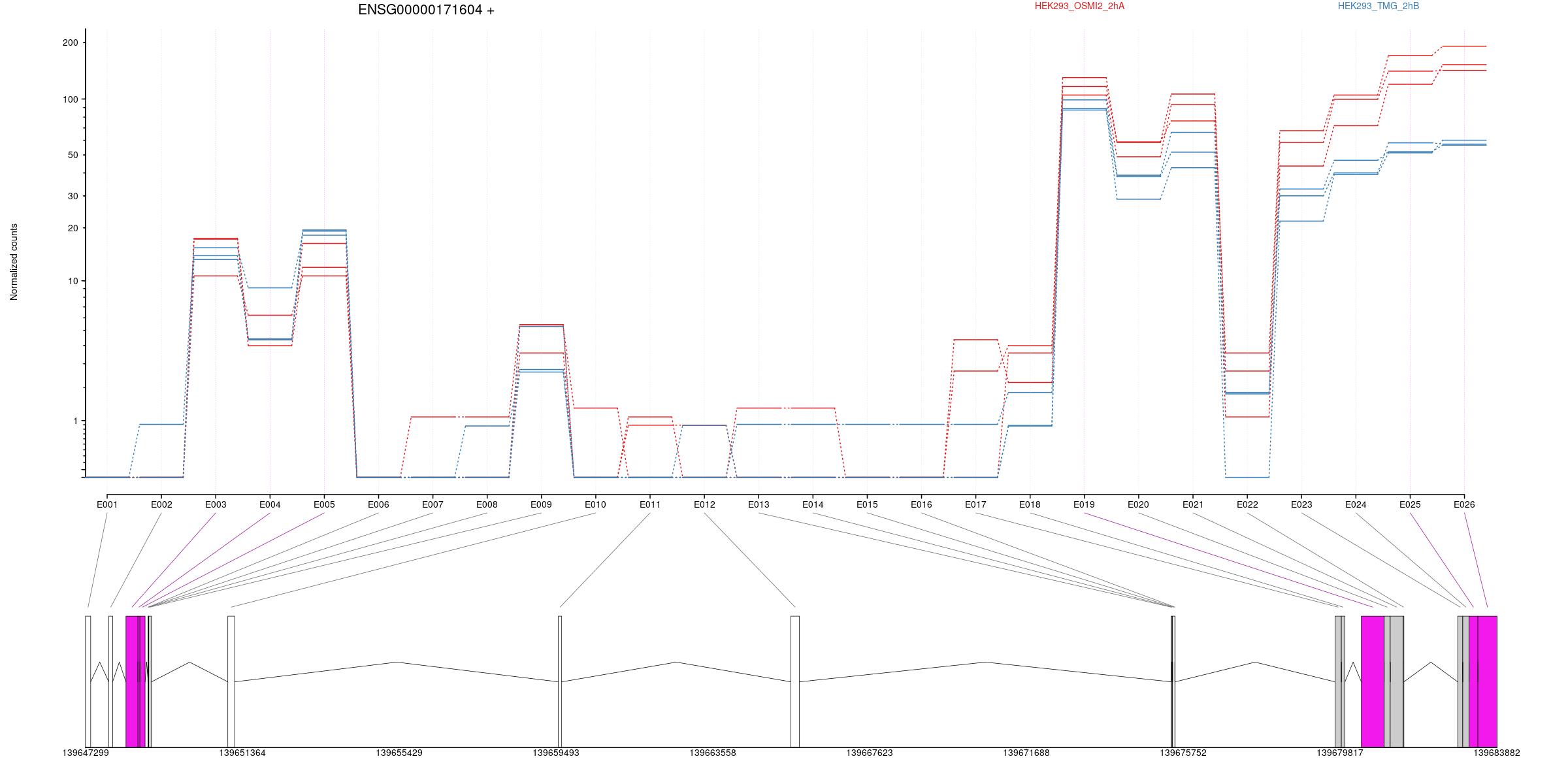Viewport: 1568px width, 784px height.
Task: Click exon label E005
Action: [x=324, y=504]
